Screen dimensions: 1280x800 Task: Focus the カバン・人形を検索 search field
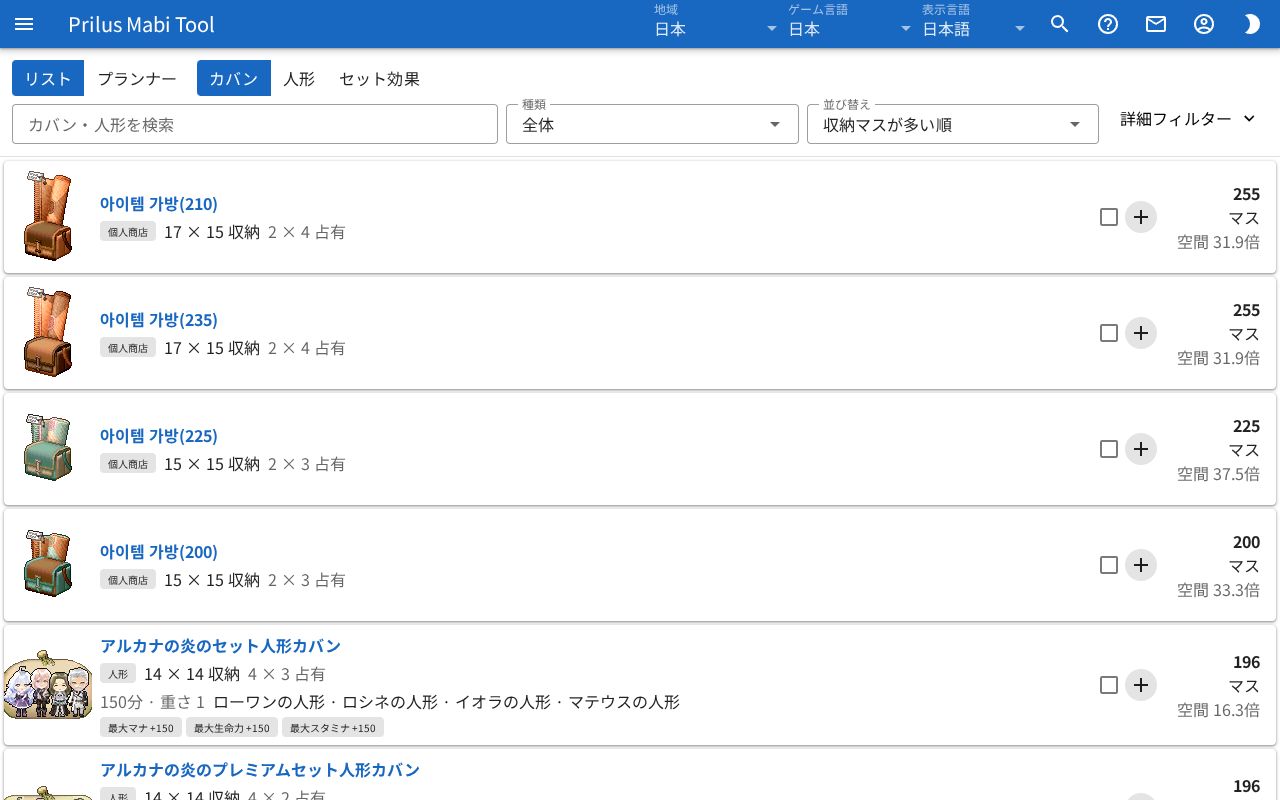[255, 124]
